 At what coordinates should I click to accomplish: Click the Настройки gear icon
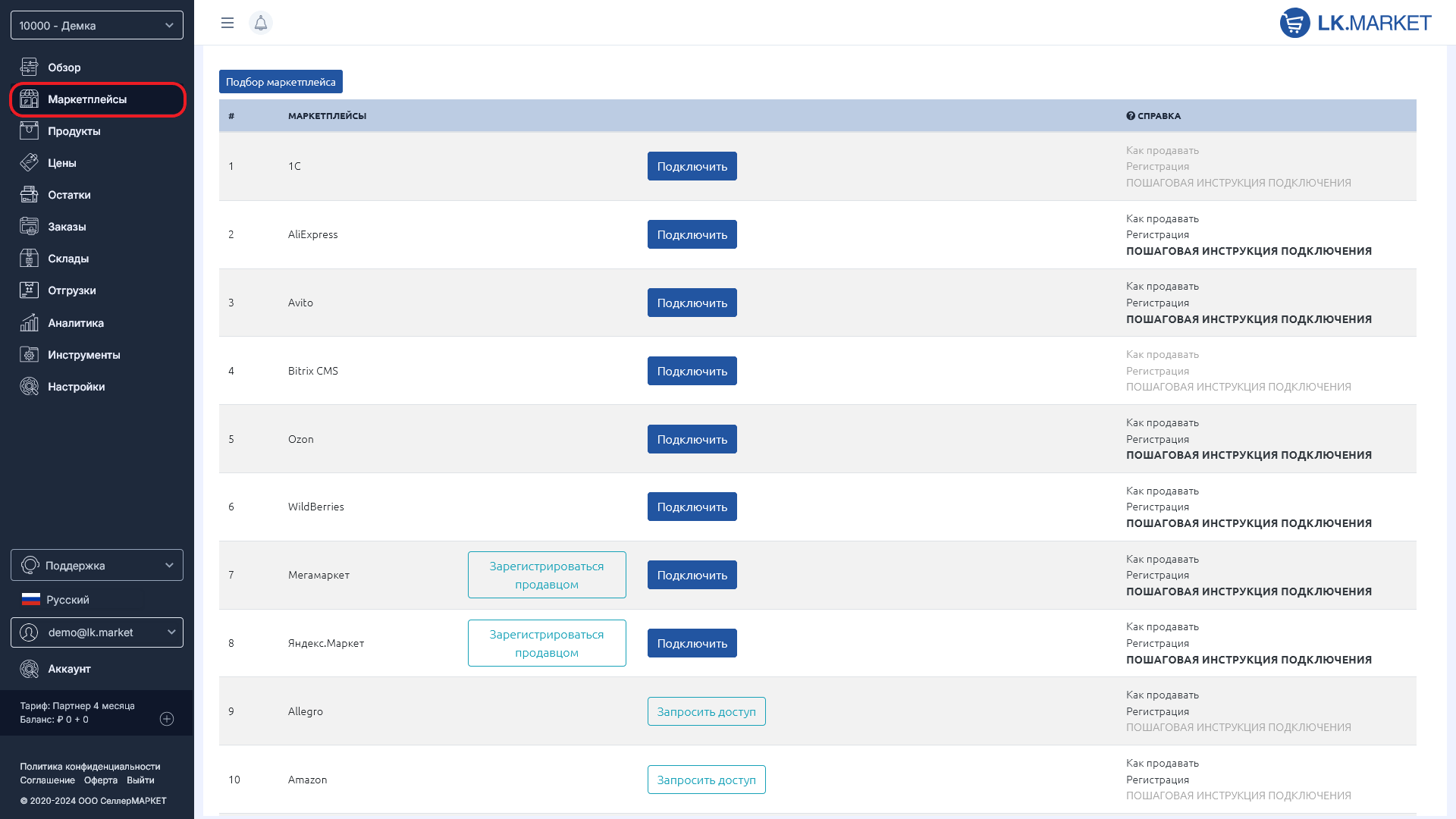[x=29, y=386]
